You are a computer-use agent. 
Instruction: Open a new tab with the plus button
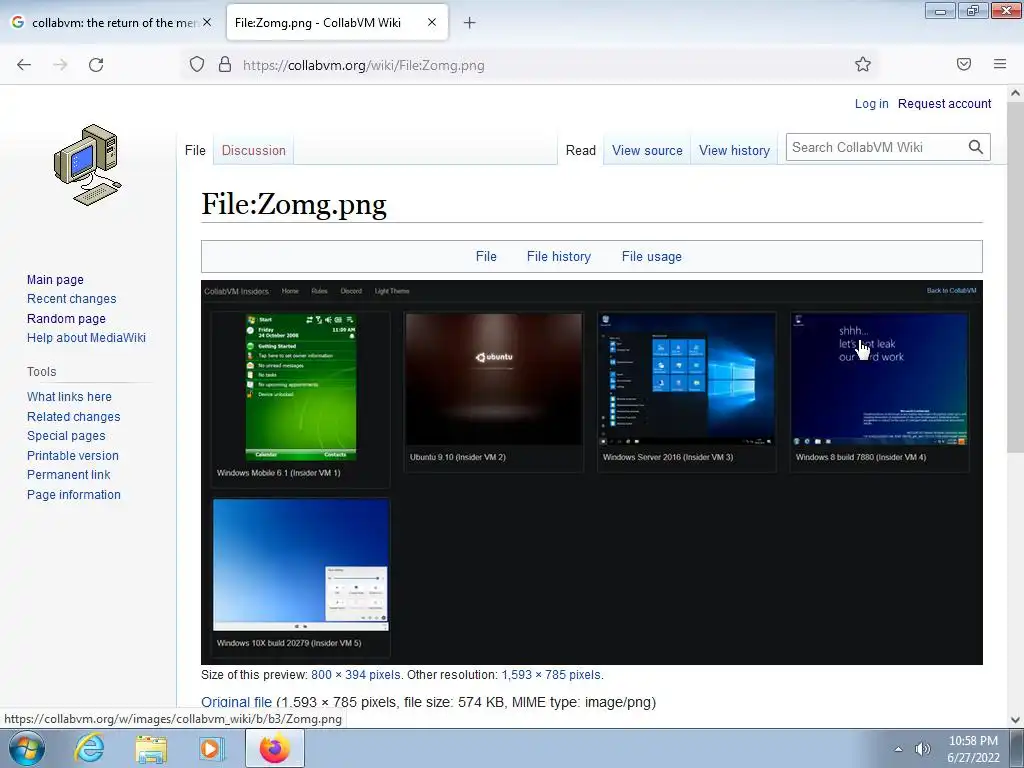[470, 23]
